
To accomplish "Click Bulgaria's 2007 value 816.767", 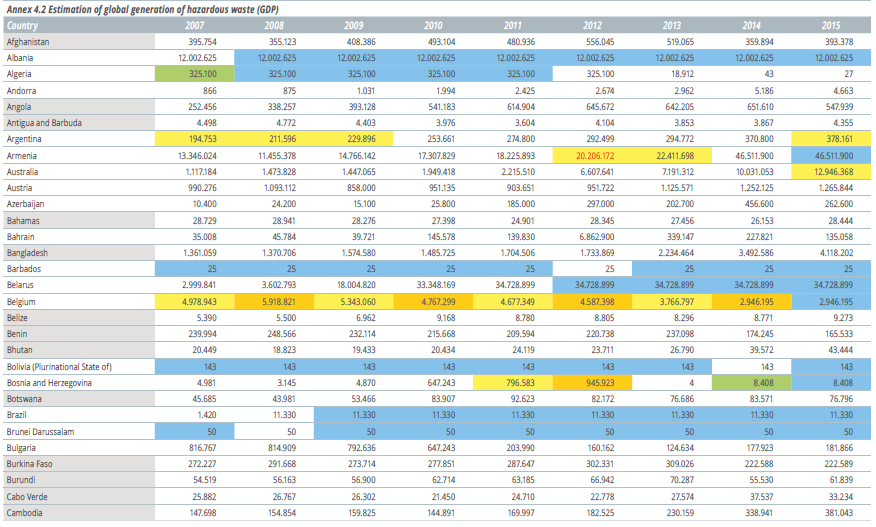I will coord(202,448).
